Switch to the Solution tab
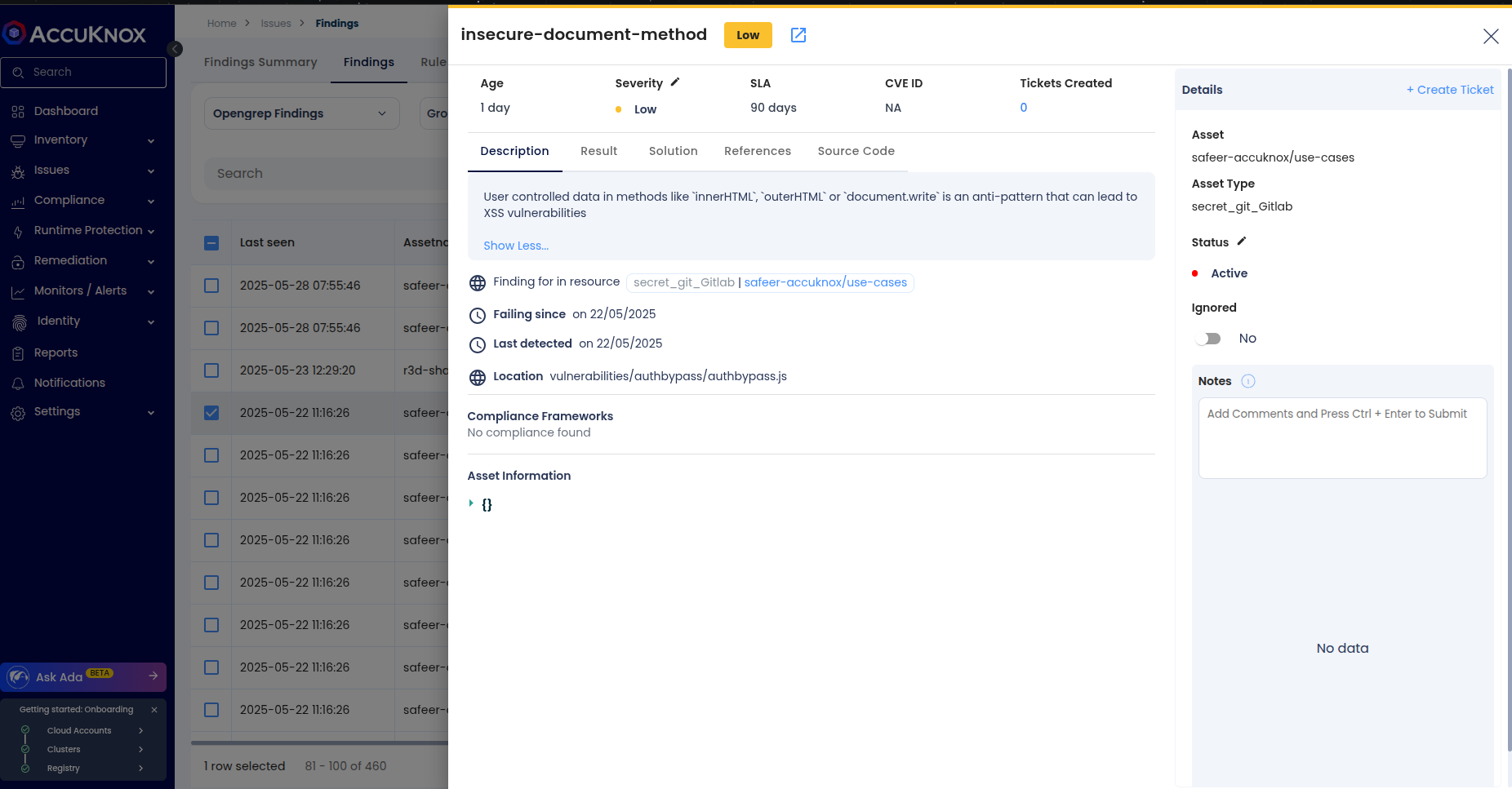The width and height of the screenshot is (1512, 789). 673,151
